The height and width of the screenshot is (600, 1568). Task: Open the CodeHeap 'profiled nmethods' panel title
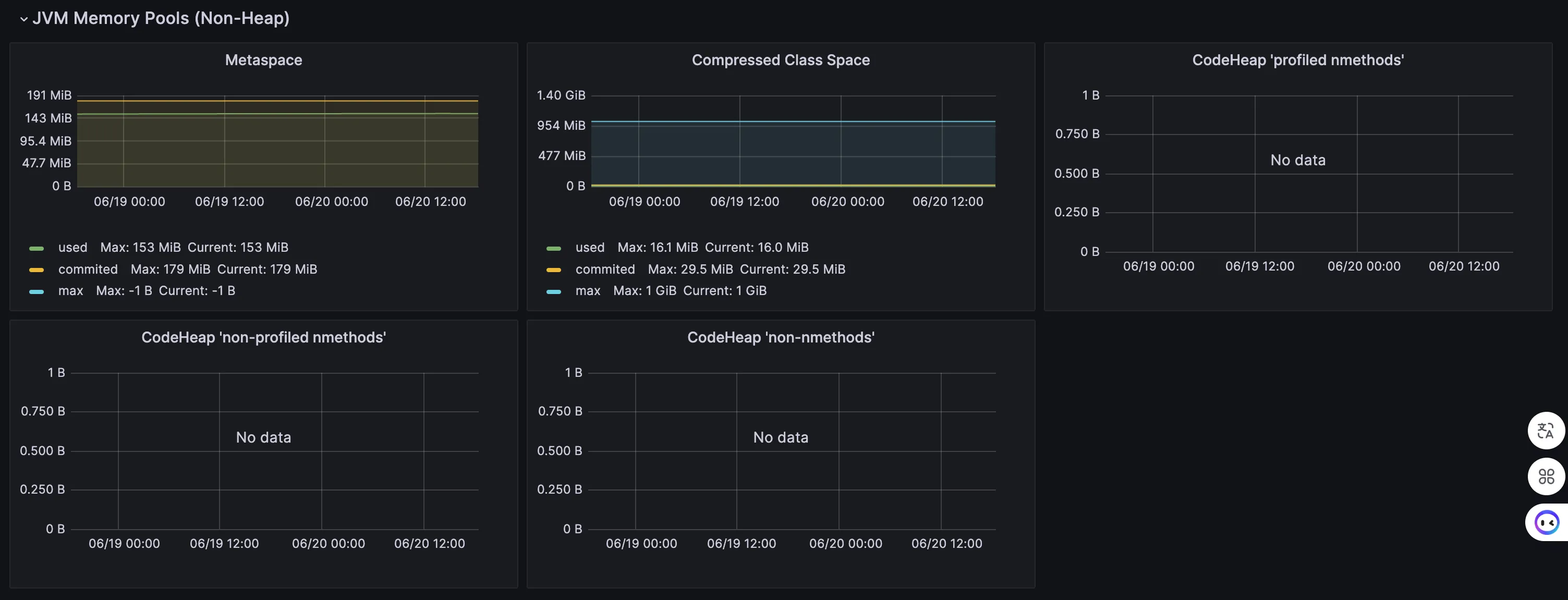1298,59
